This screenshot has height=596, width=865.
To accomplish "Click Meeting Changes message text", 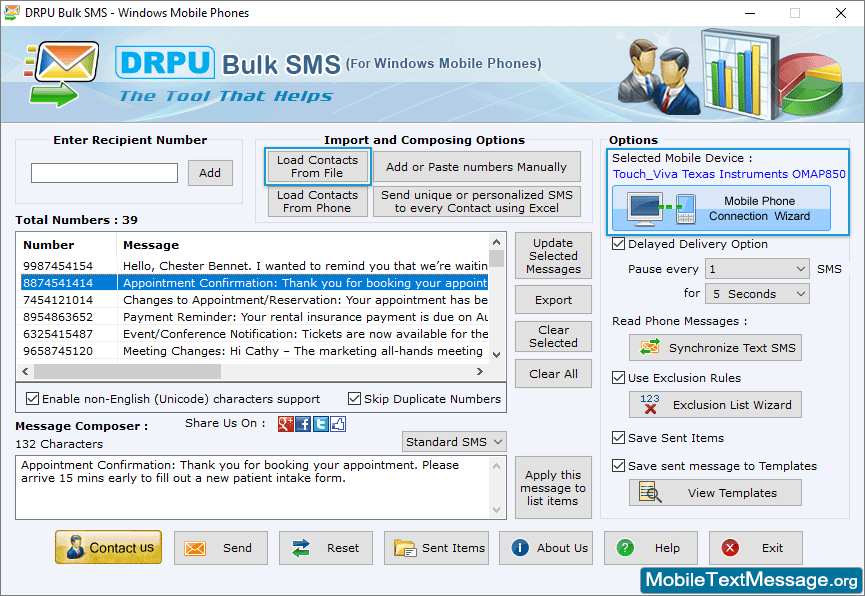I will pos(302,352).
